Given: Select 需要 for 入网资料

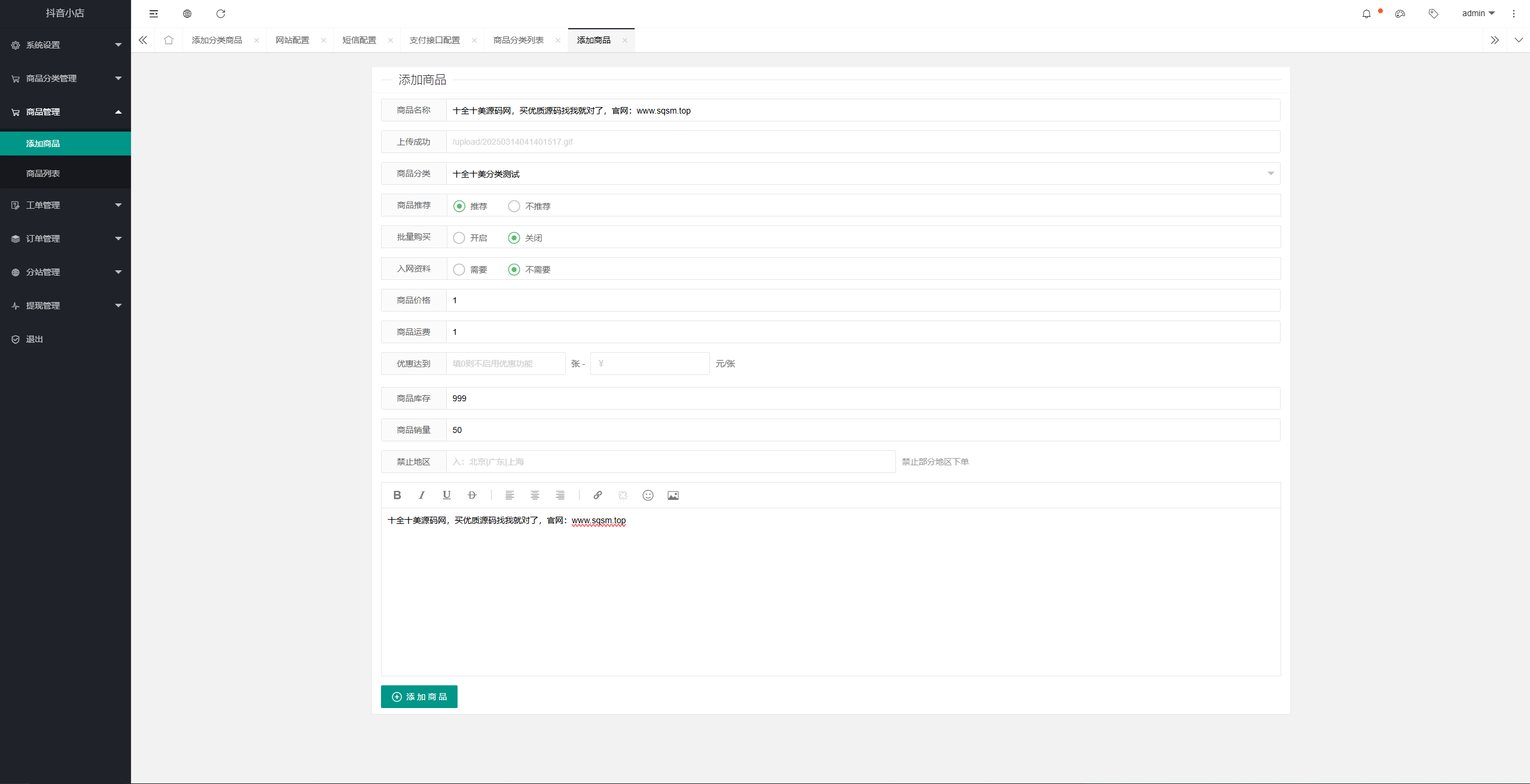Looking at the screenshot, I should (459, 270).
